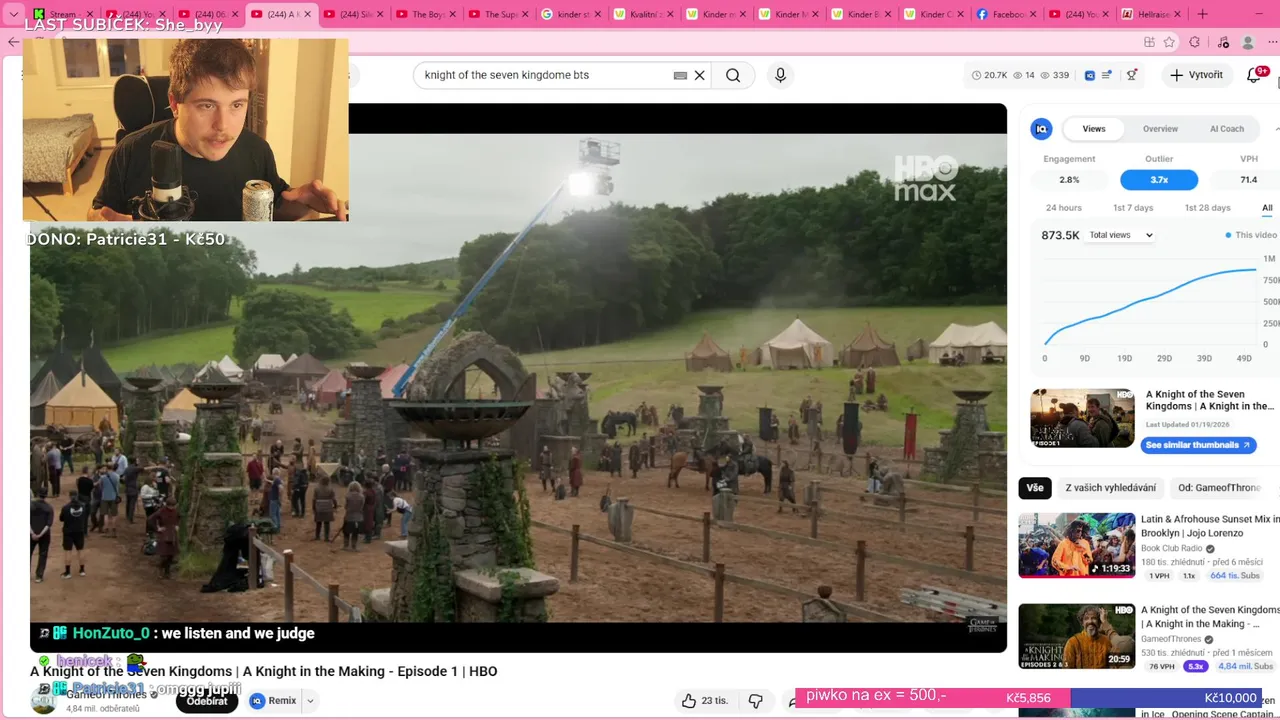Click the Outlier 3.7x pill
The height and width of the screenshot is (720, 1280).
[1159, 180]
